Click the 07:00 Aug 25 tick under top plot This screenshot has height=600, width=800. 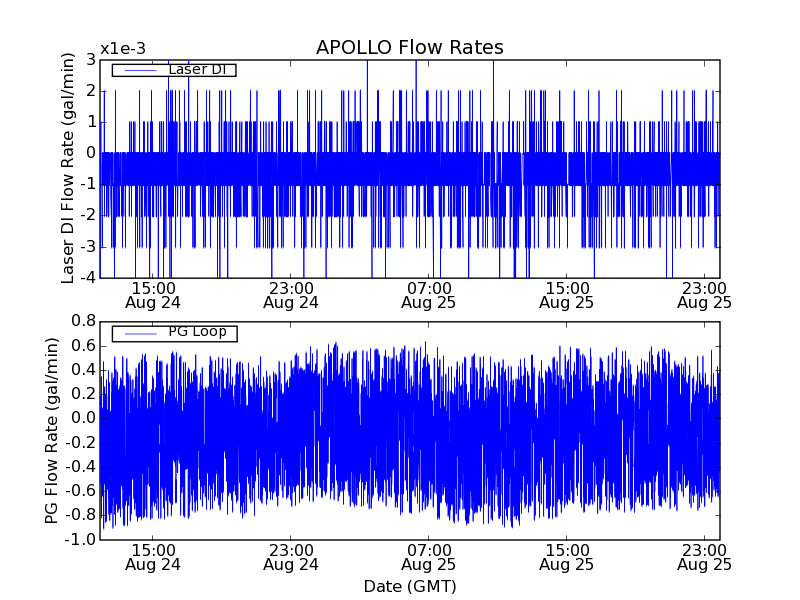pos(428,294)
